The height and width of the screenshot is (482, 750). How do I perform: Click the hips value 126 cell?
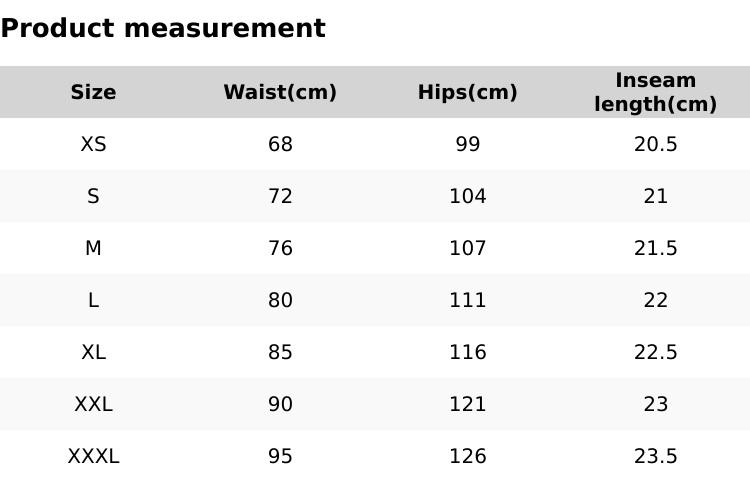467,457
